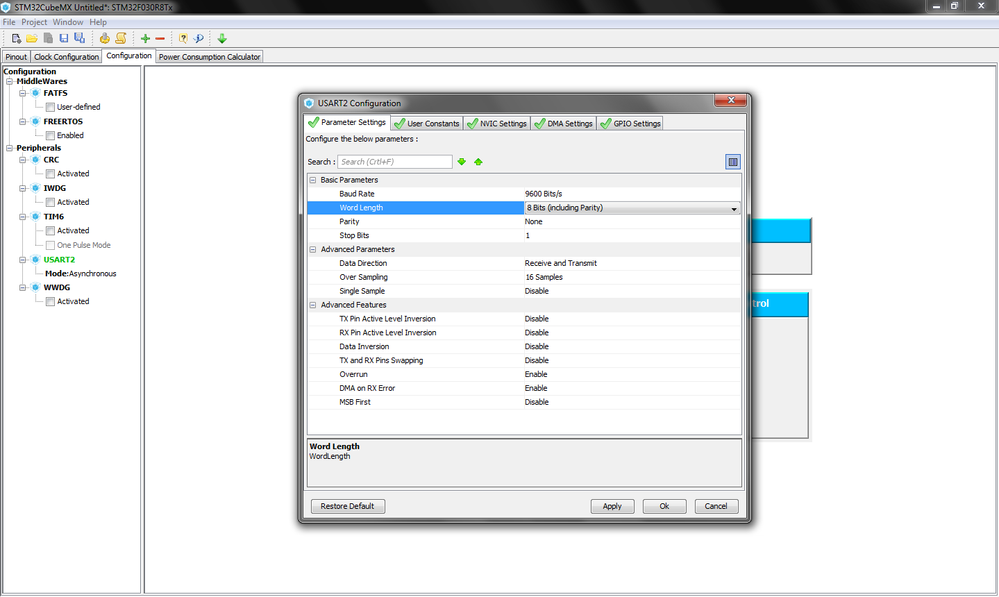Click the blue info magnifier toolbar icon
This screenshot has height=597, width=999.
199,38
